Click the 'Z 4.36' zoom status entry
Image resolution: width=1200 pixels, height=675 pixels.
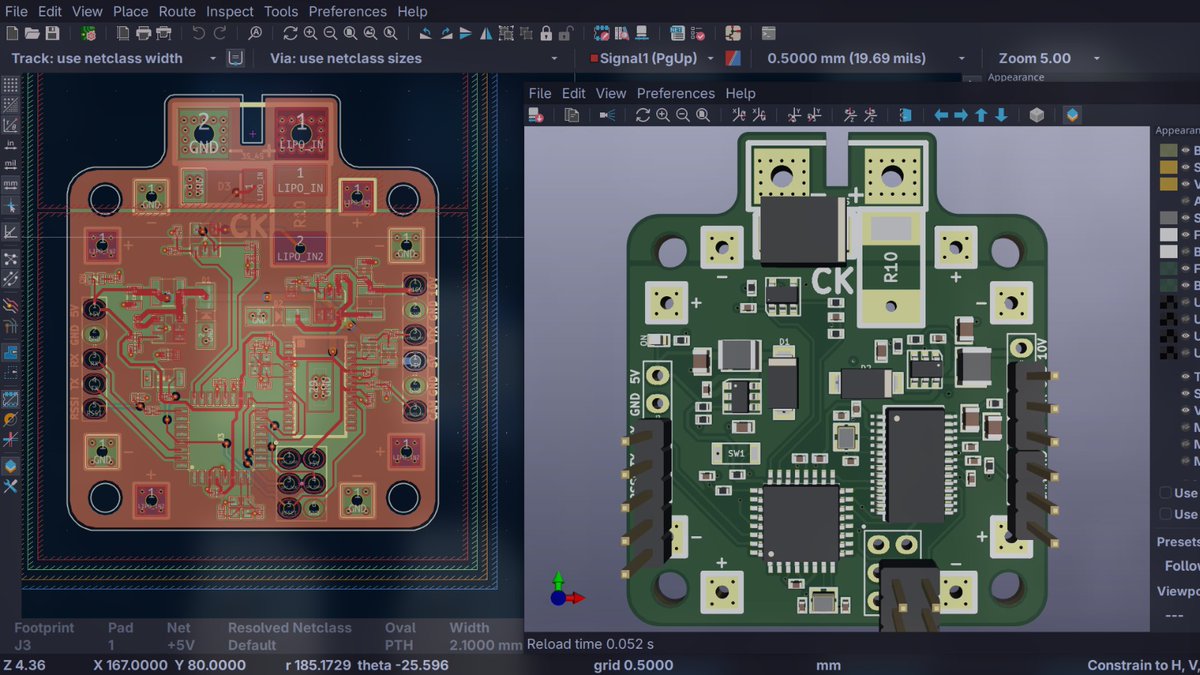(22, 665)
